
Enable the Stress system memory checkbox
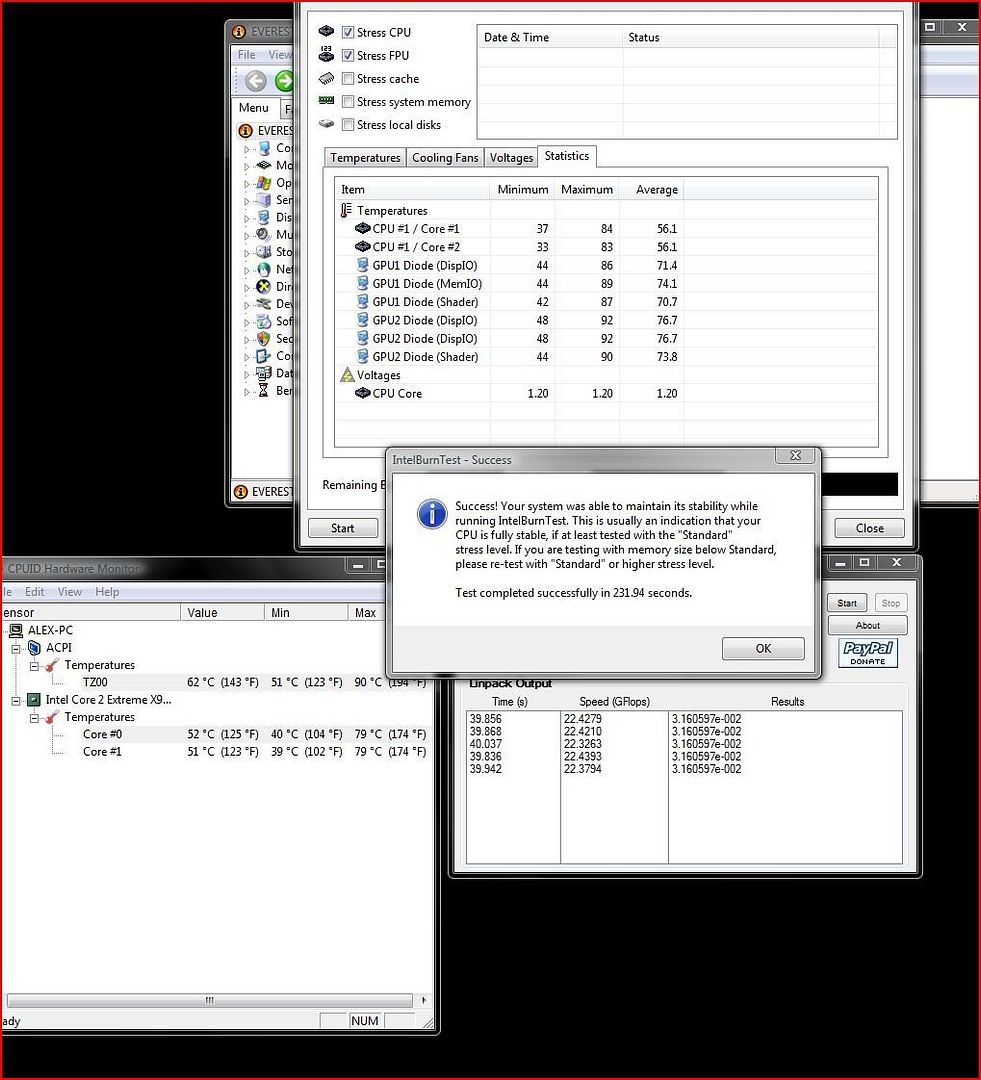click(348, 102)
